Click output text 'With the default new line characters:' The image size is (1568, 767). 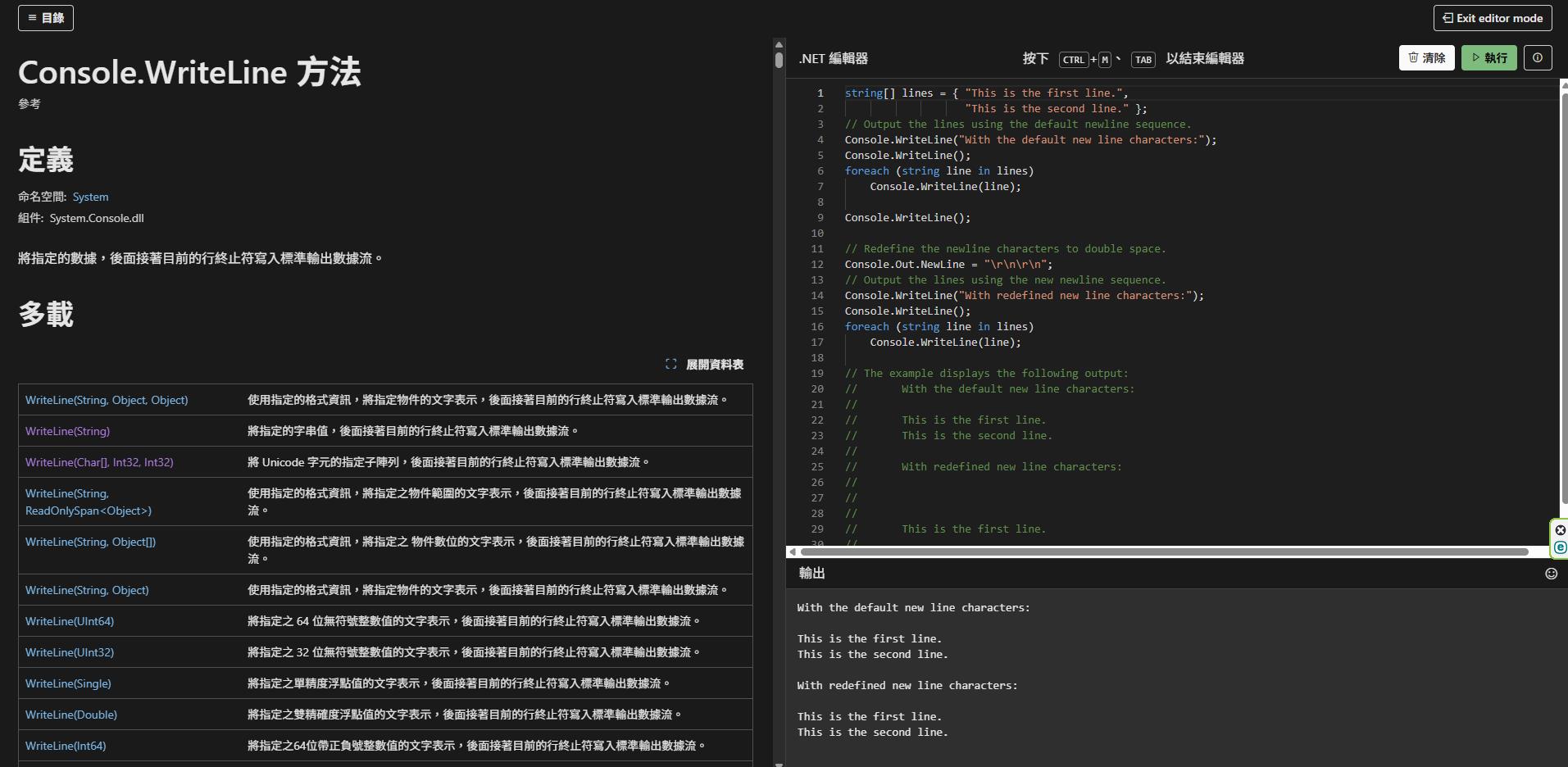click(914, 608)
